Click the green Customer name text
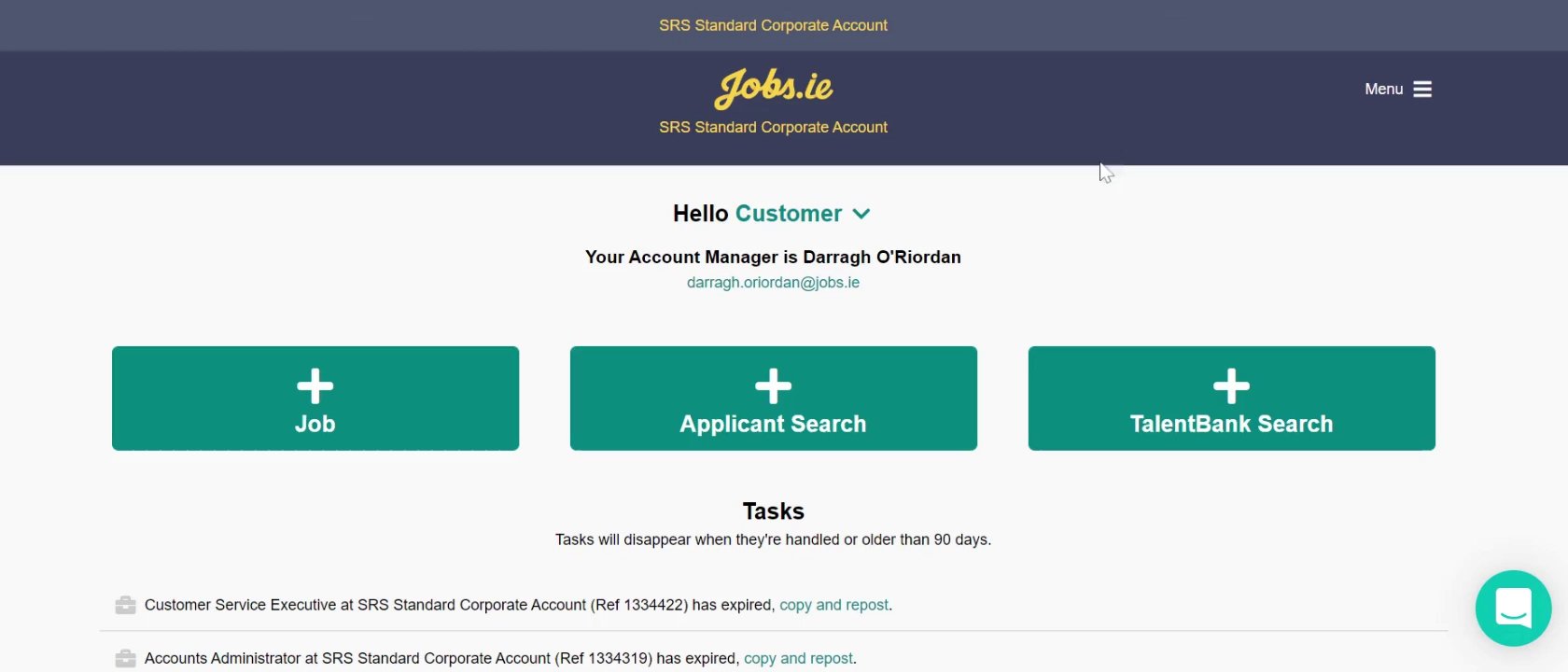Screen dimensions: 1568x672 pos(789,214)
